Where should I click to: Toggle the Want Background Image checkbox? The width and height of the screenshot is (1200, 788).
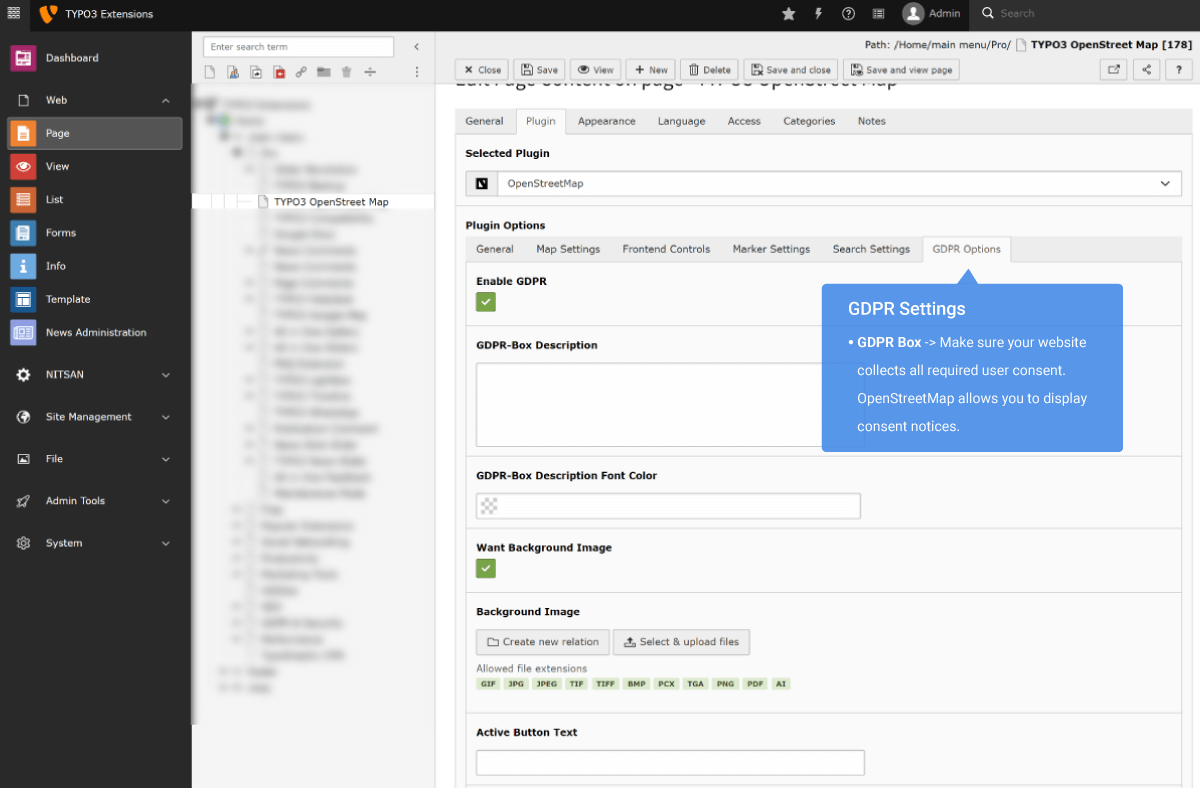tap(486, 569)
